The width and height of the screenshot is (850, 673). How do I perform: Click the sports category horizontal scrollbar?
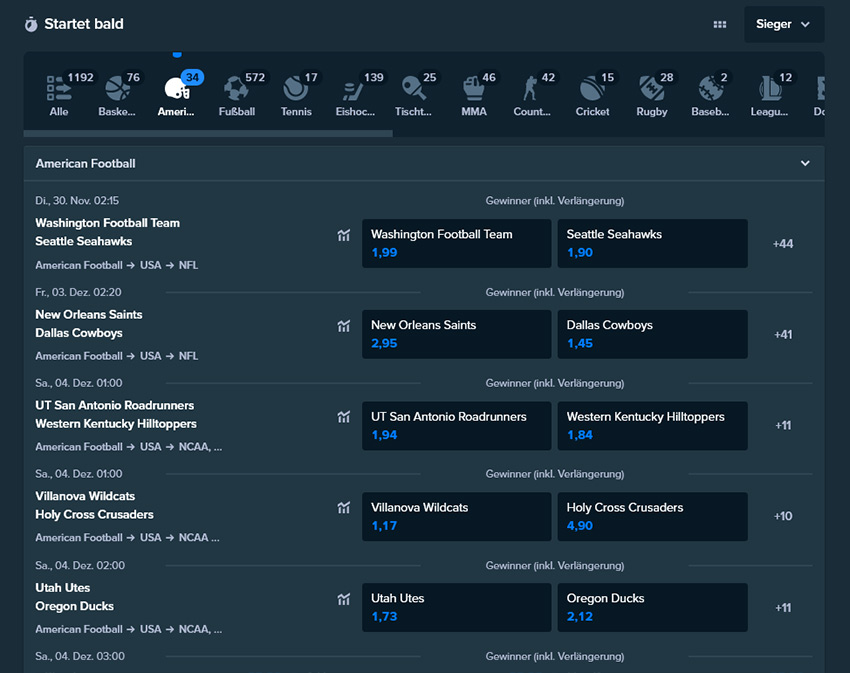(208, 133)
